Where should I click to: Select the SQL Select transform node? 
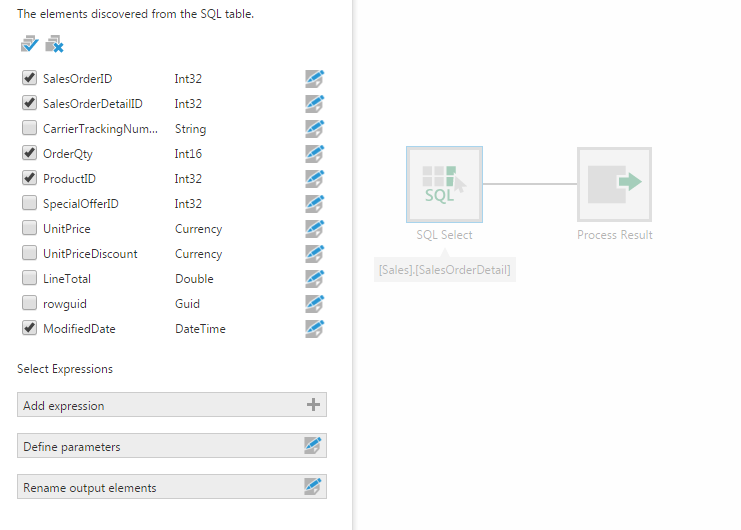pos(444,184)
